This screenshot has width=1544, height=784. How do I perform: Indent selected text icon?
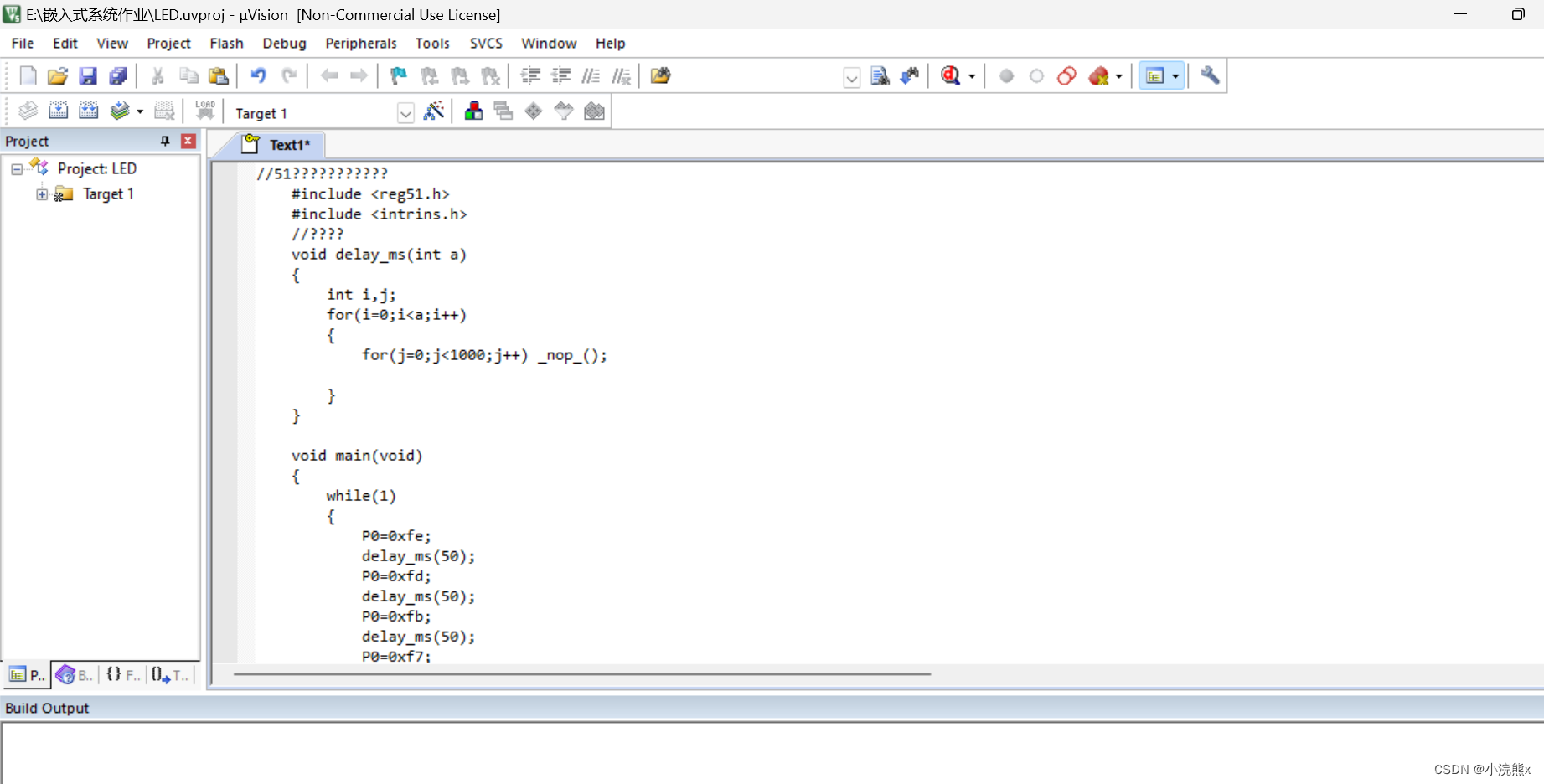click(530, 76)
